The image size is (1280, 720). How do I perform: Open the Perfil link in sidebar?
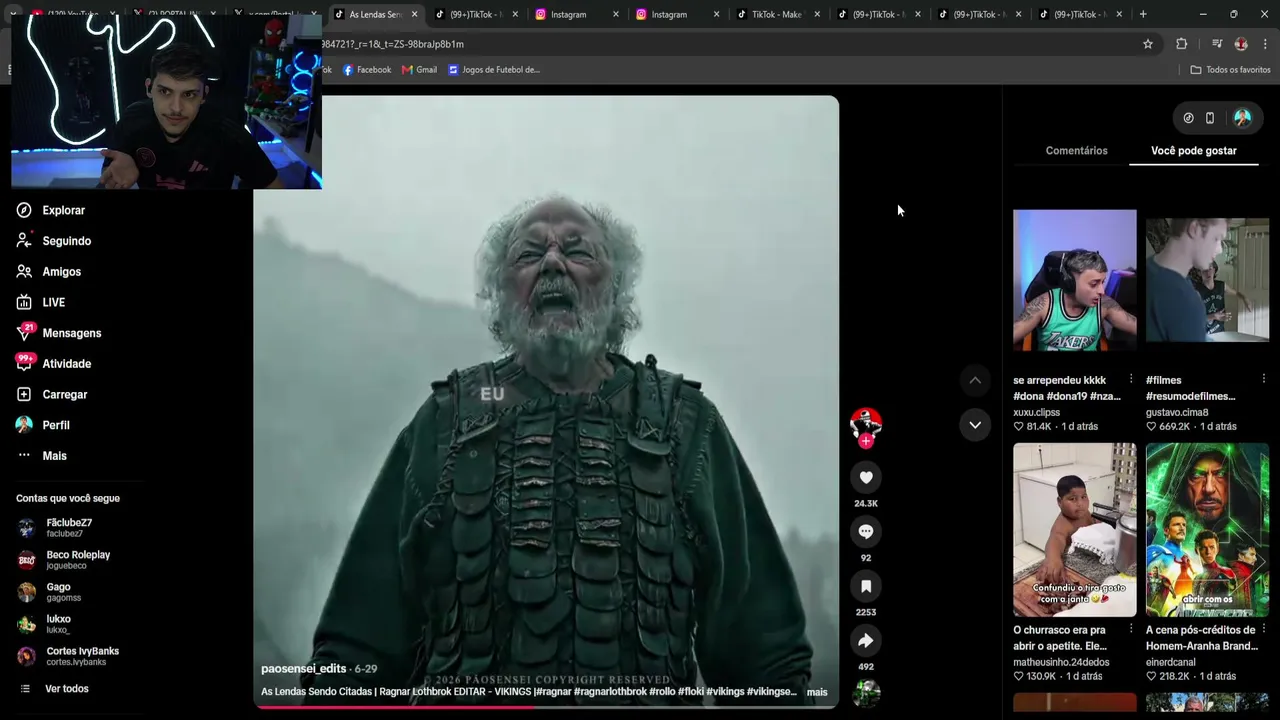[x=56, y=425]
